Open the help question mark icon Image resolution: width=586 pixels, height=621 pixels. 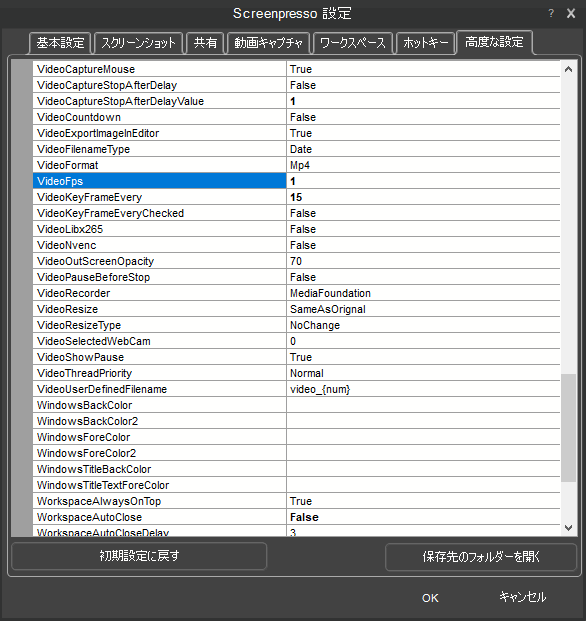[x=551, y=13]
